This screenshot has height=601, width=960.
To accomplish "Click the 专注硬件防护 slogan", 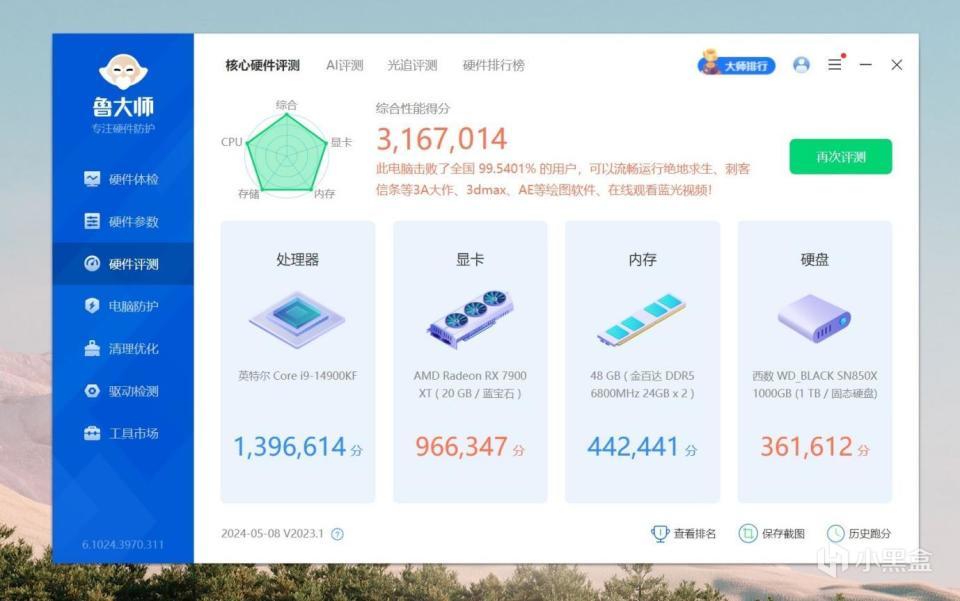I will (123, 129).
